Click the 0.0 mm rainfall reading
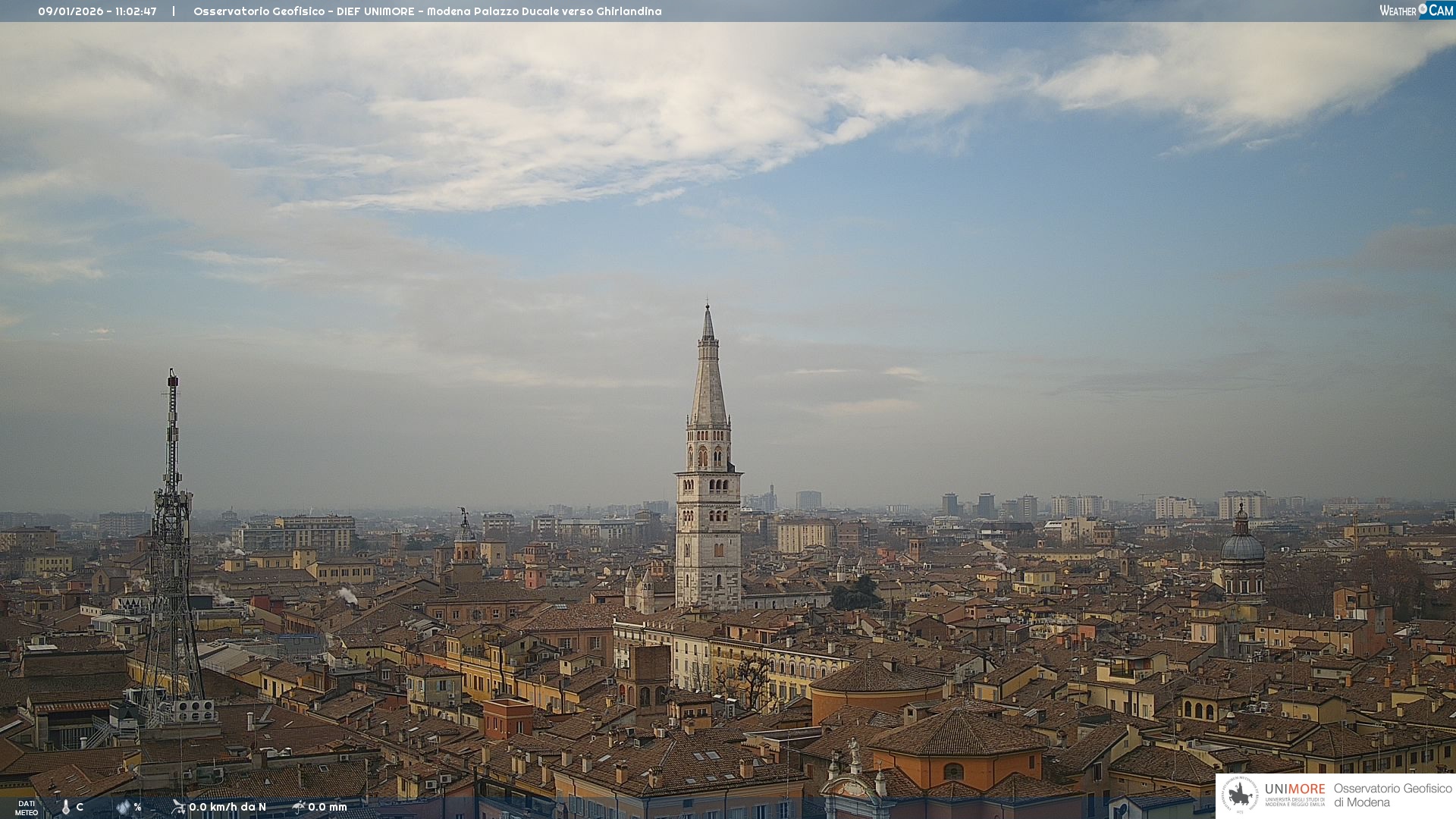The height and width of the screenshot is (819, 1456). [328, 807]
